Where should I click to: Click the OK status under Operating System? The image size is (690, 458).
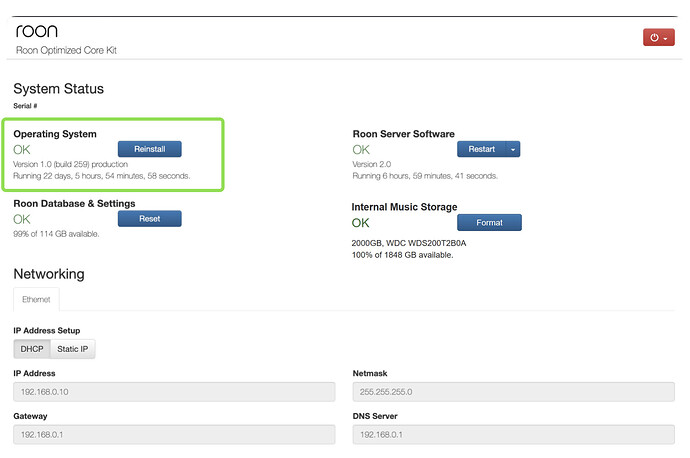pyautogui.click(x=22, y=150)
